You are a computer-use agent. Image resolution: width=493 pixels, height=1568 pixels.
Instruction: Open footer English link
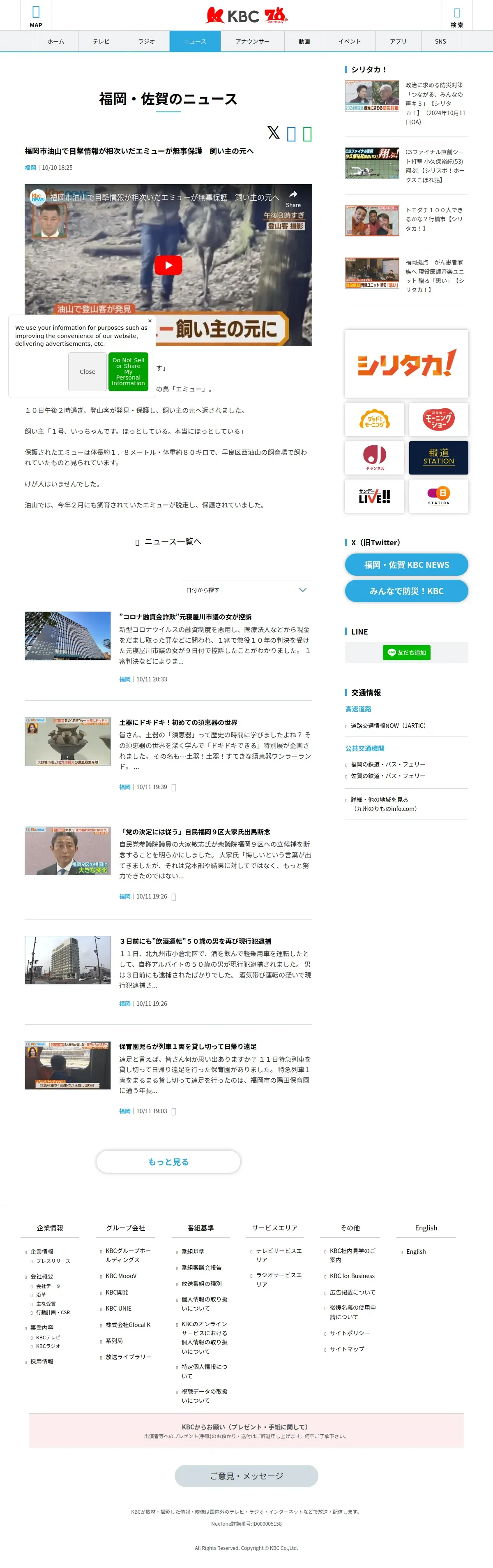pos(416,1251)
